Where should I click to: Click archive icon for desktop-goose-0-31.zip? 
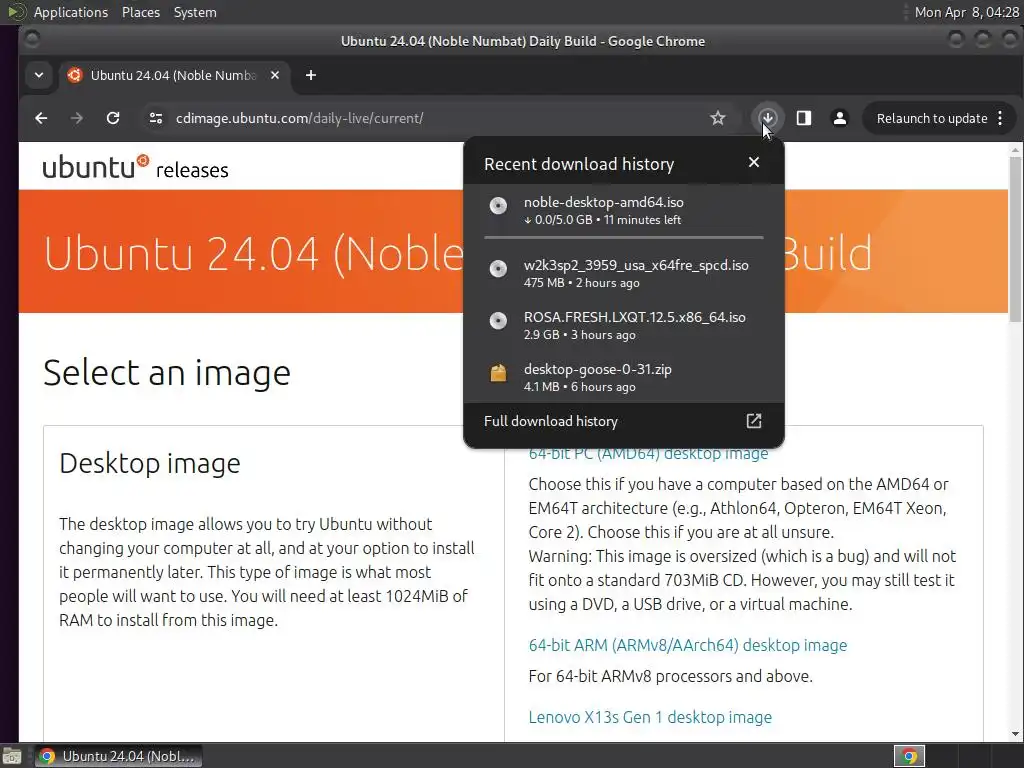click(x=498, y=373)
